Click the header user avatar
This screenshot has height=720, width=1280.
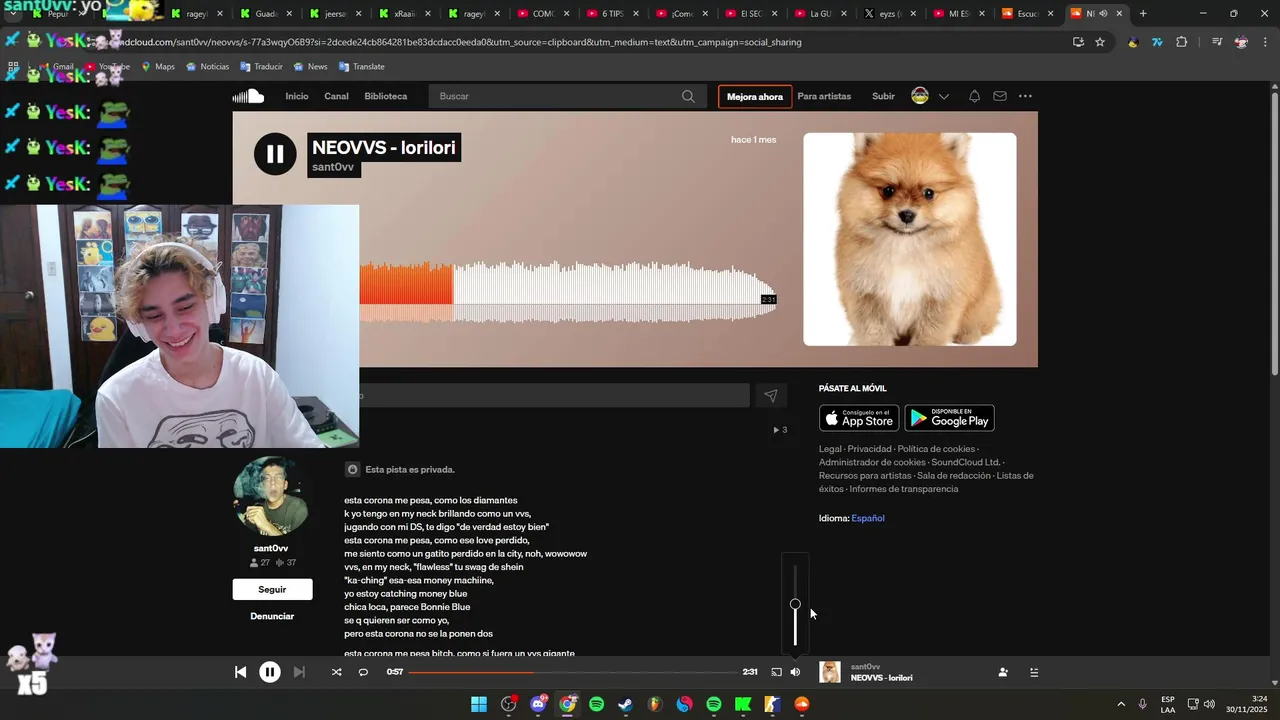[x=920, y=96]
